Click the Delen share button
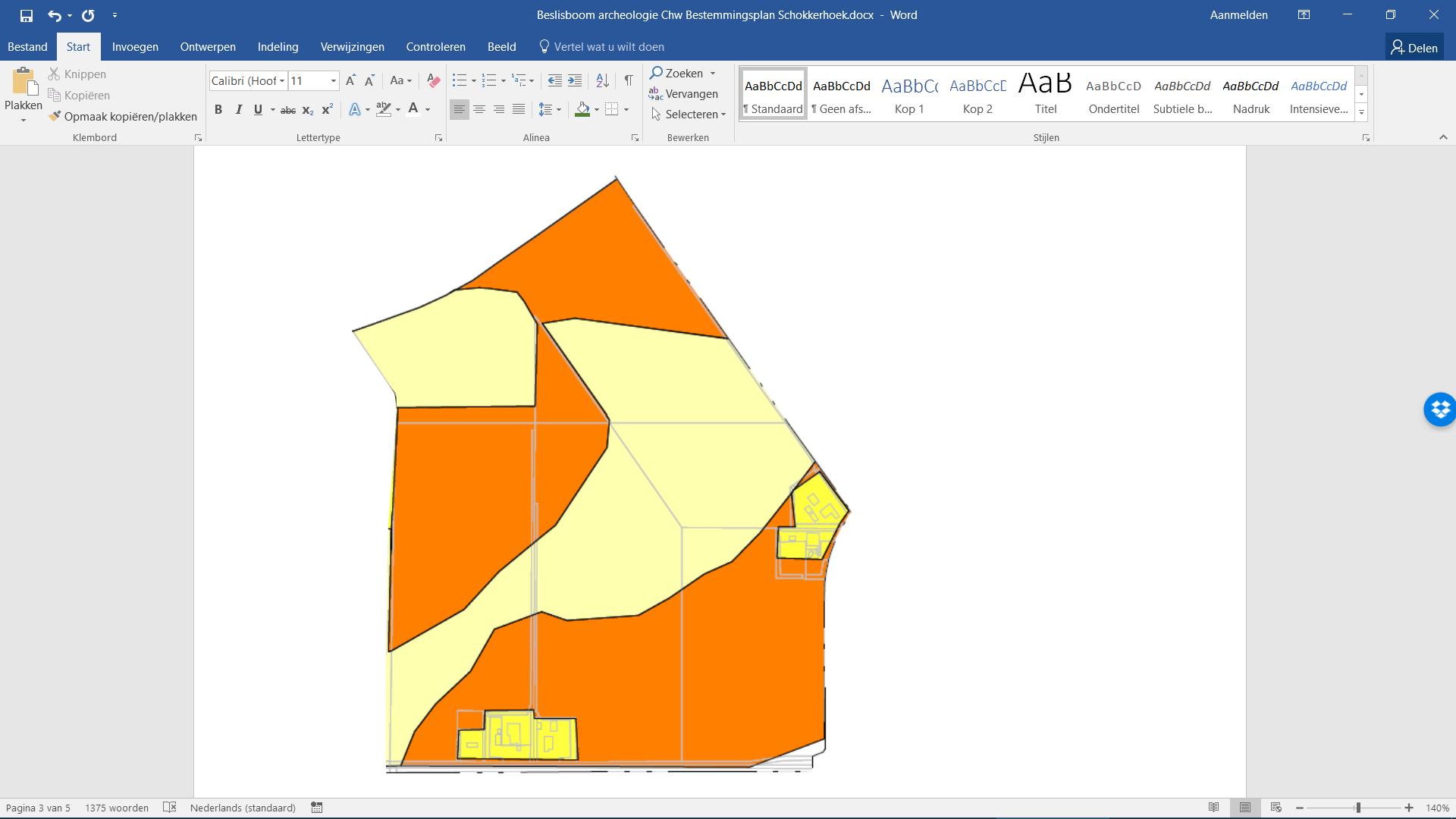Image resolution: width=1456 pixels, height=819 pixels. (x=1414, y=48)
